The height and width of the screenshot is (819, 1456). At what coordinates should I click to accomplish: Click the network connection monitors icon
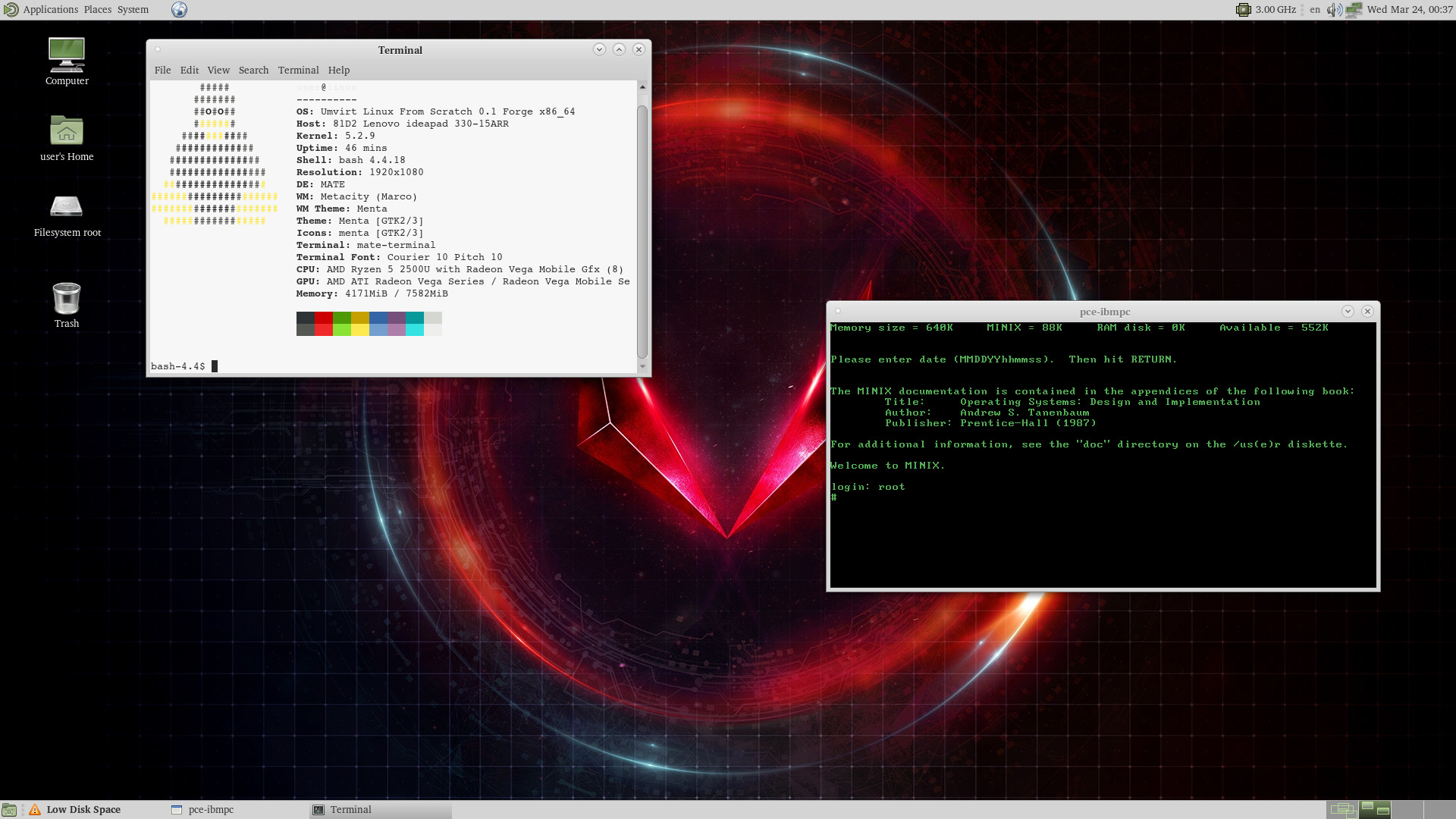click(1354, 10)
